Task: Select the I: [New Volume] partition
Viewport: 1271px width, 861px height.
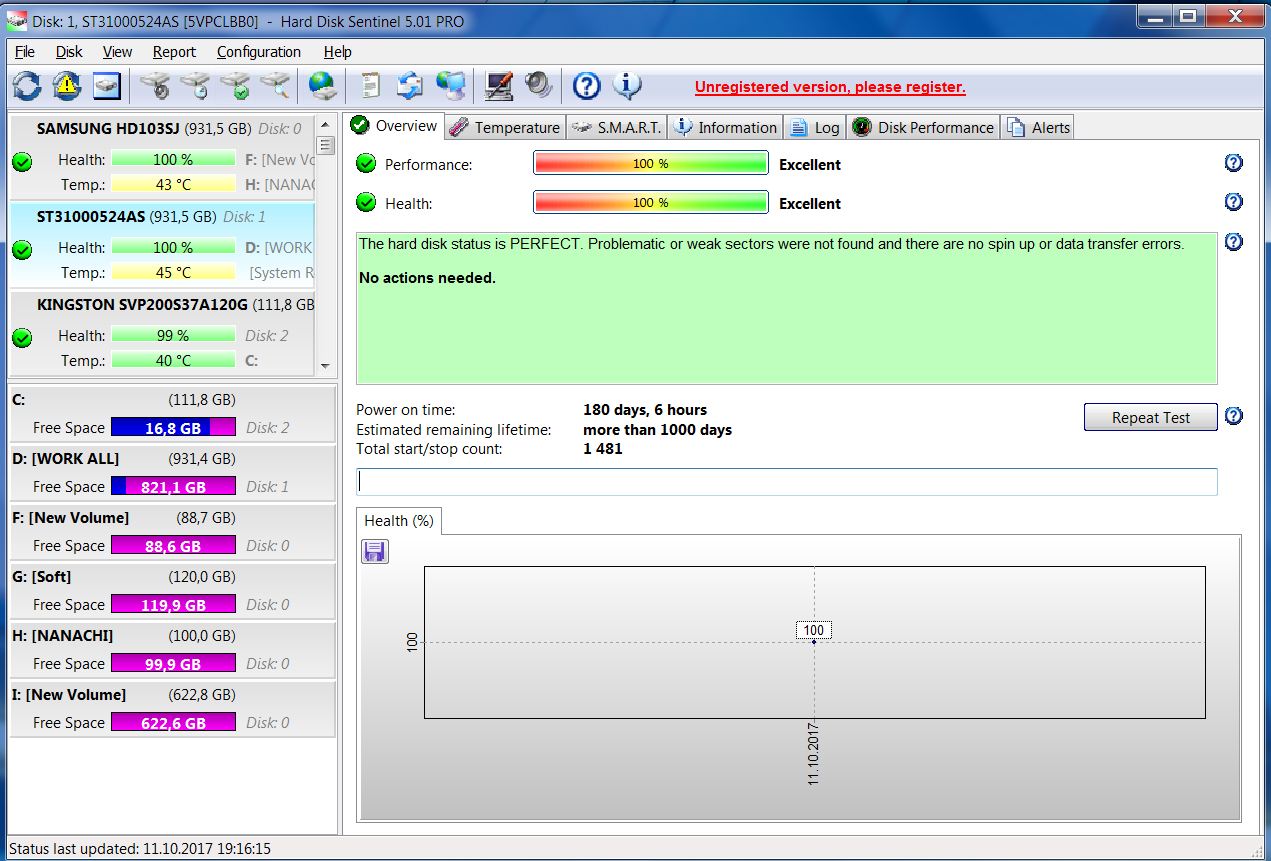Action: coord(172,708)
